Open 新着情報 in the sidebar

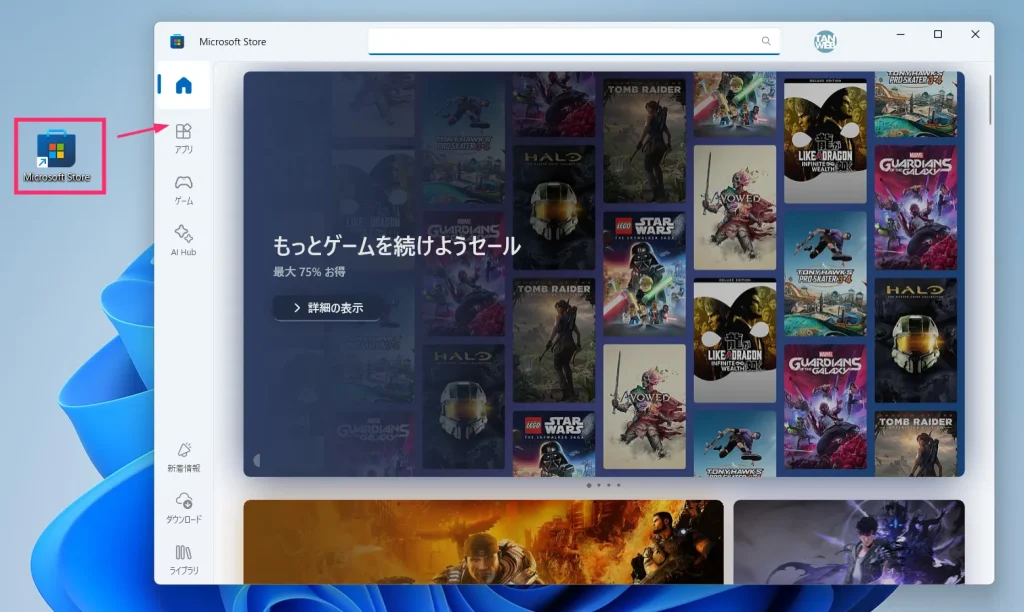point(184,457)
